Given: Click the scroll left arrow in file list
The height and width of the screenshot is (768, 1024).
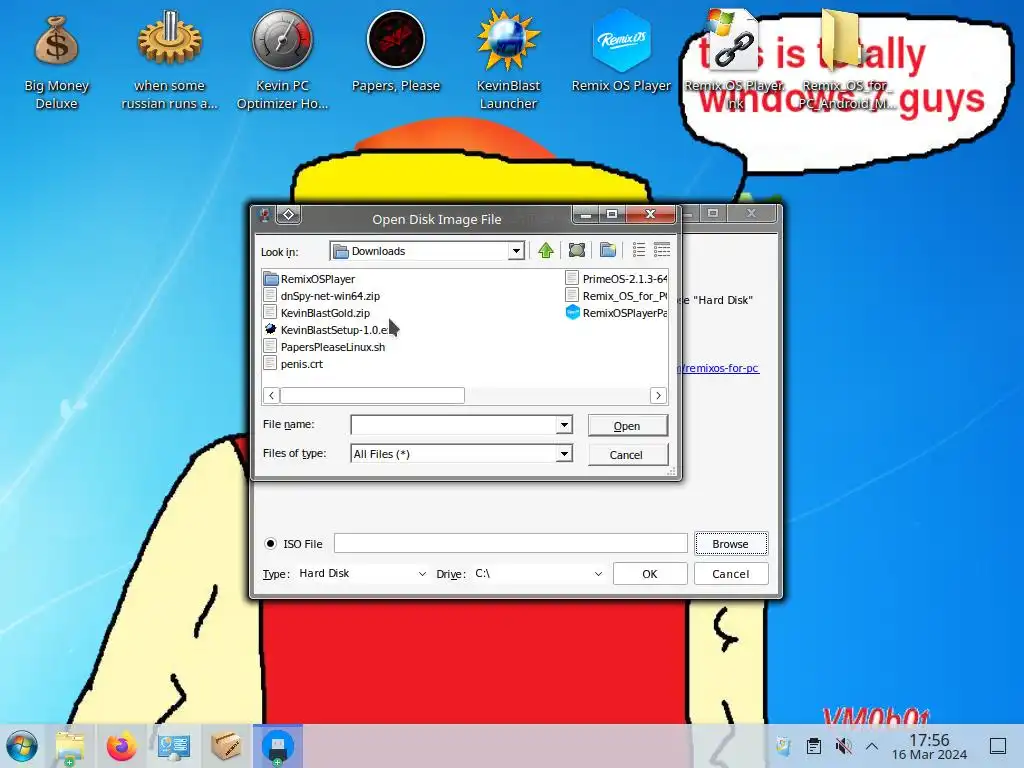Looking at the screenshot, I should pos(272,395).
